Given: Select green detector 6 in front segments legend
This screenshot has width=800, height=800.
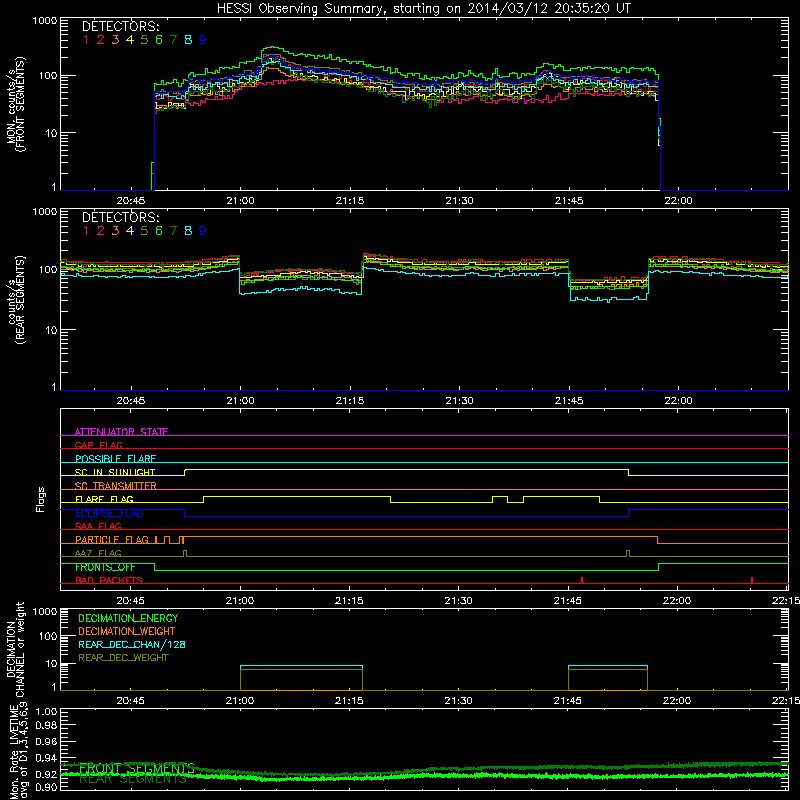Looking at the screenshot, I should [x=159, y=40].
